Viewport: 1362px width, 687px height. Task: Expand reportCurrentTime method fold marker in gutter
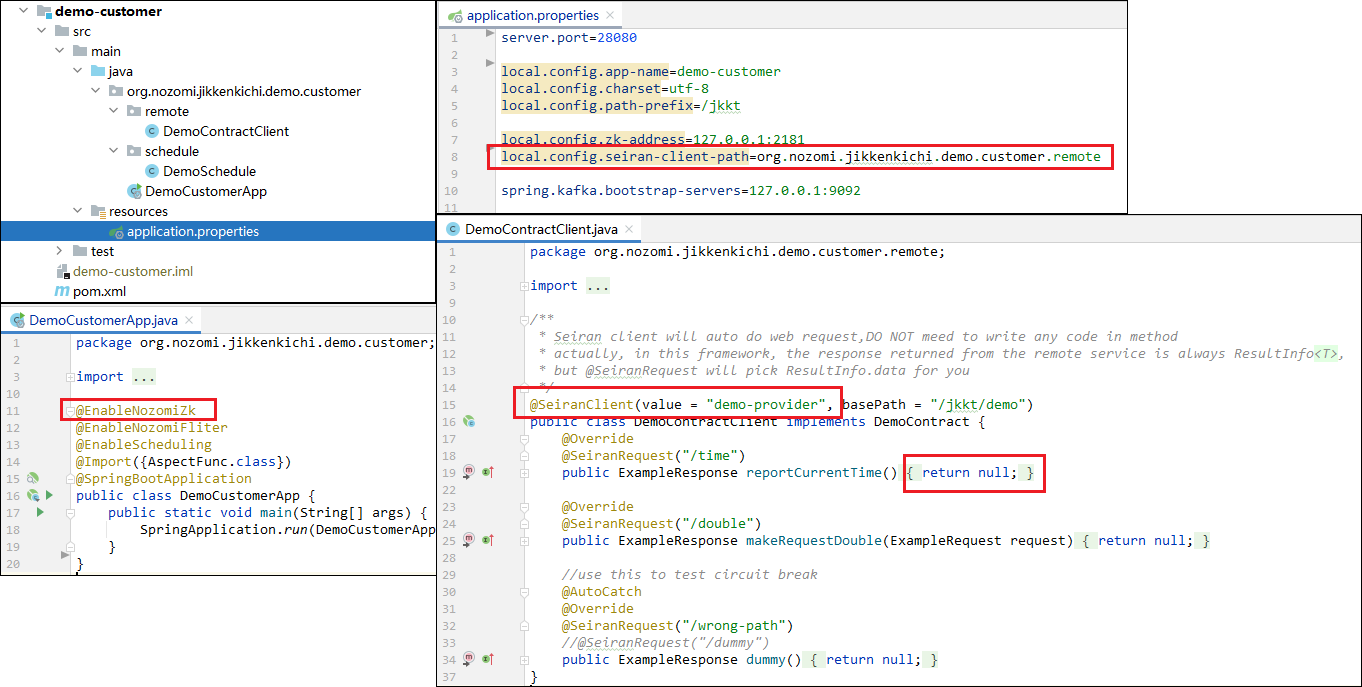click(x=525, y=472)
